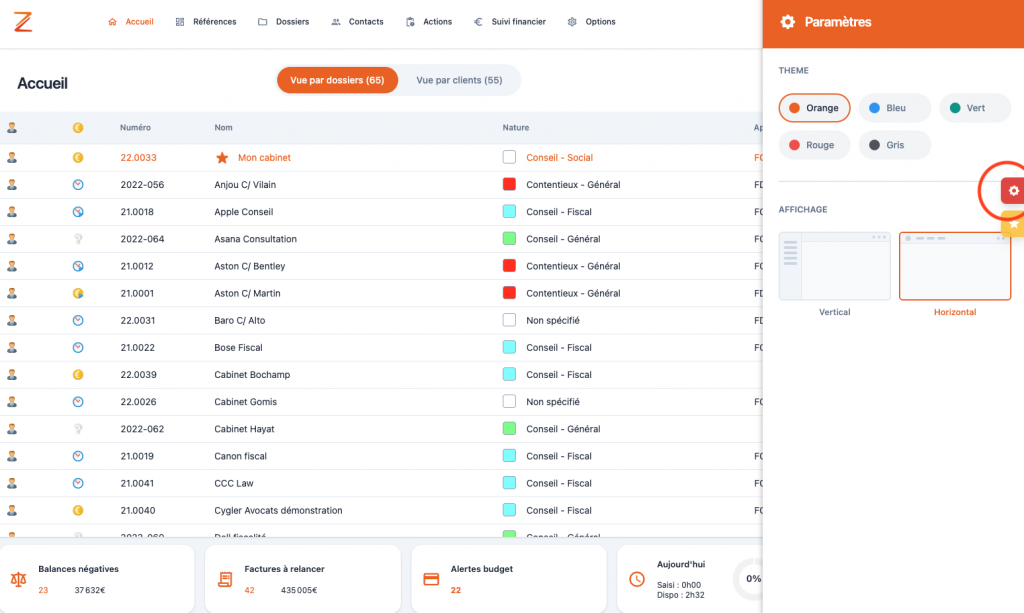The height and width of the screenshot is (613, 1024).
Task: Click the card icon in Alertes budget
Action: pyautogui.click(x=432, y=579)
